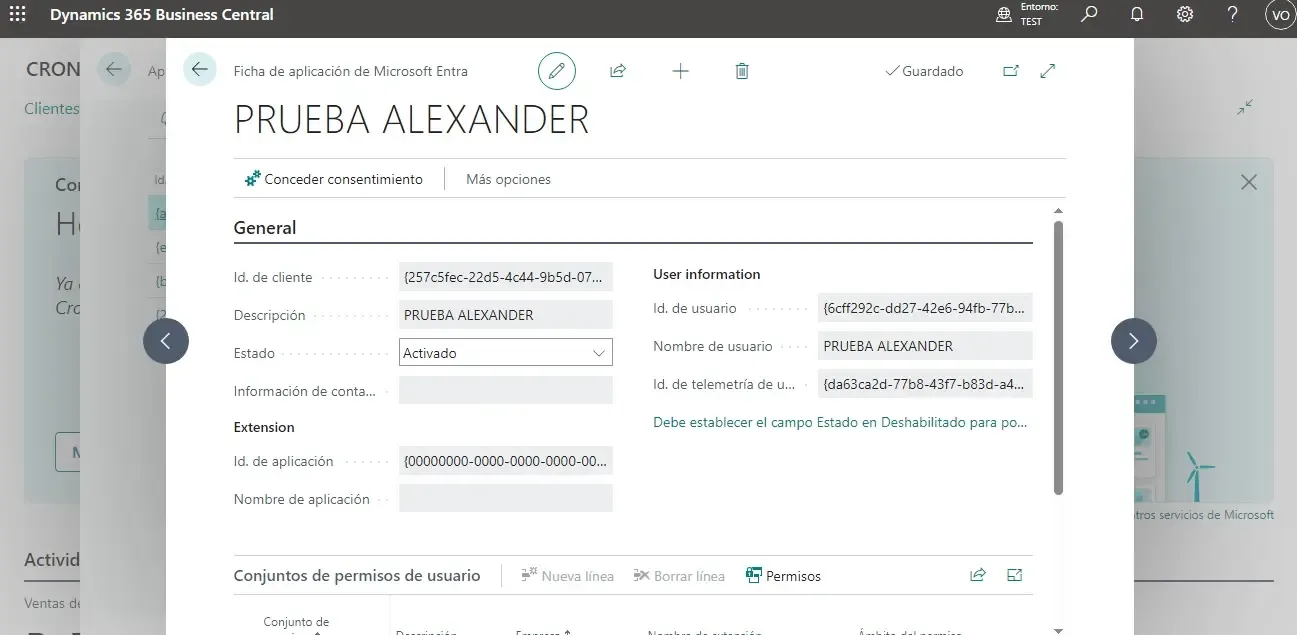The width and height of the screenshot is (1297, 635).
Task: Click the pencil edit icon
Action: (557, 71)
